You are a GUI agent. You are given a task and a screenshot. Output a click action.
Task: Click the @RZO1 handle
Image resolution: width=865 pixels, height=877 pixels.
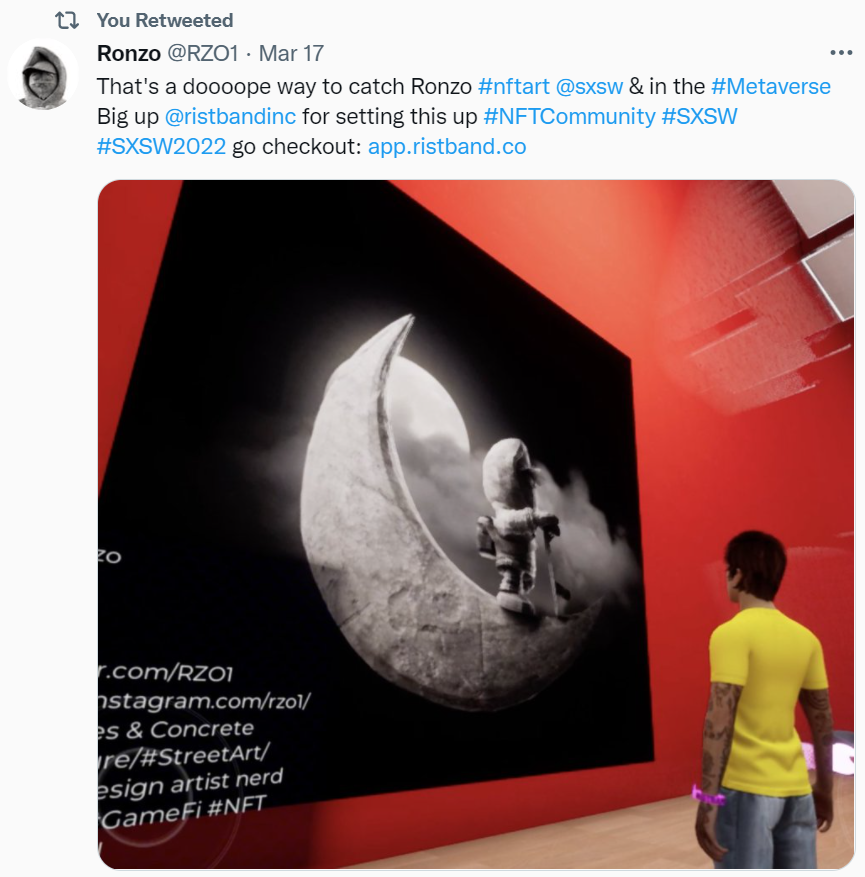click(x=203, y=54)
